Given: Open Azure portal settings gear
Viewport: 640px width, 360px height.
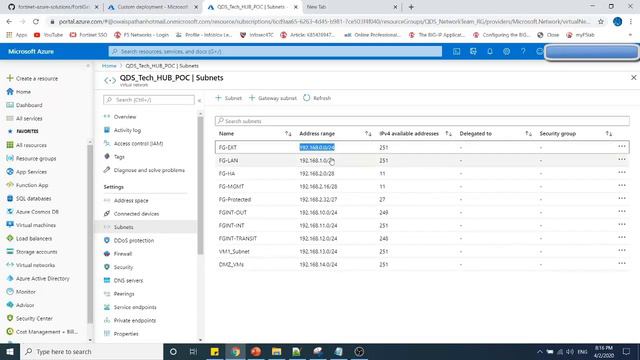Looking at the screenshot, I should click(507, 51).
